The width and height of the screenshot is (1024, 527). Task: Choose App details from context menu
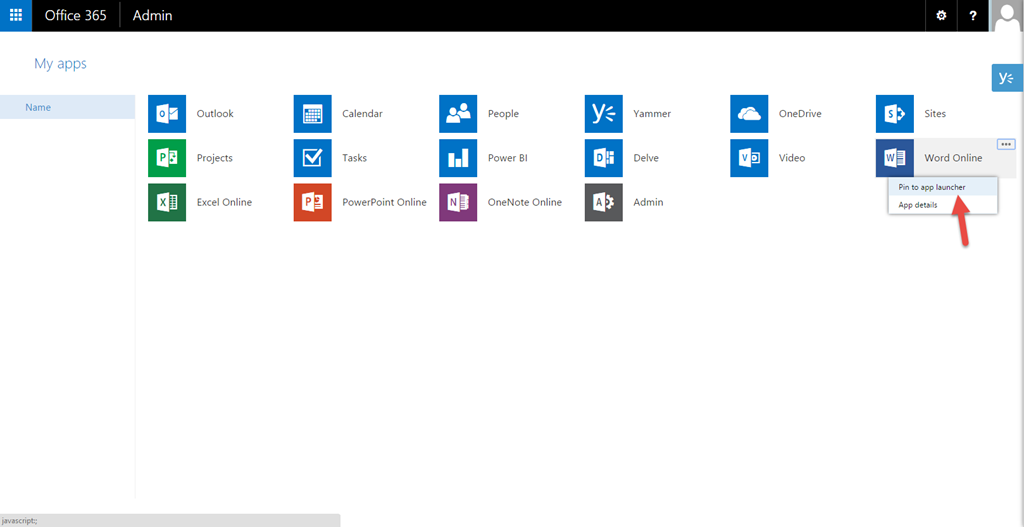942,205
